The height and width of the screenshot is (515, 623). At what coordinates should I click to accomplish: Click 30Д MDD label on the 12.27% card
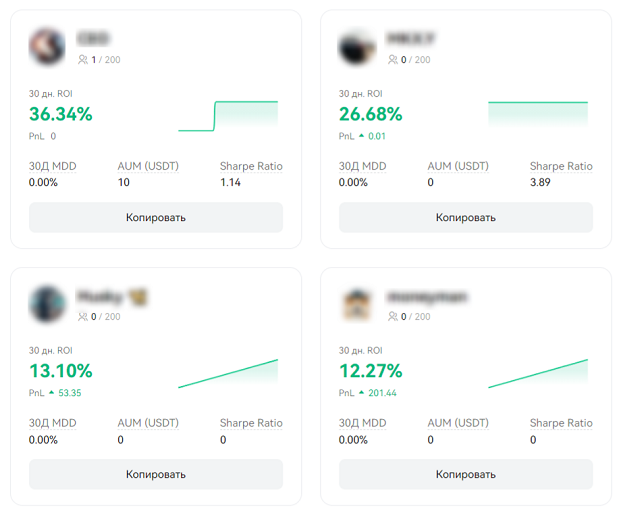362,423
